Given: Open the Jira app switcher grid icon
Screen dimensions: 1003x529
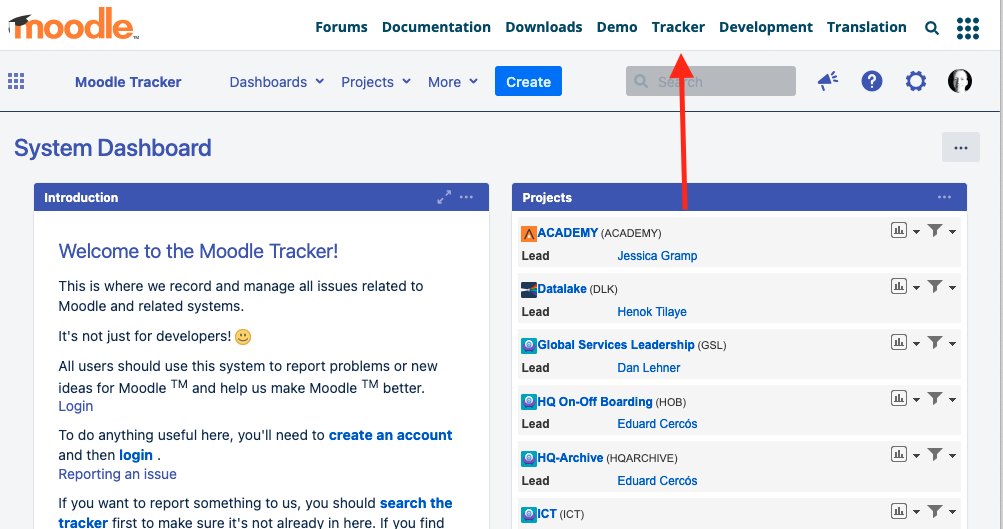Looking at the screenshot, I should pyautogui.click(x=16, y=81).
